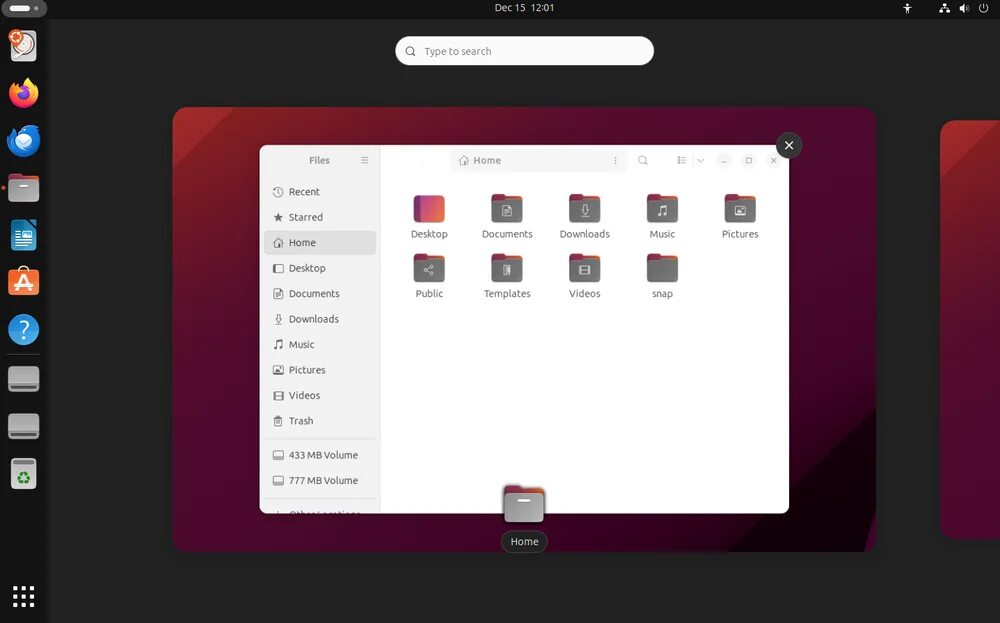Viewport: 1000px width, 623px height.
Task: Open the first drive icon in dock
Action: [x=24, y=379]
